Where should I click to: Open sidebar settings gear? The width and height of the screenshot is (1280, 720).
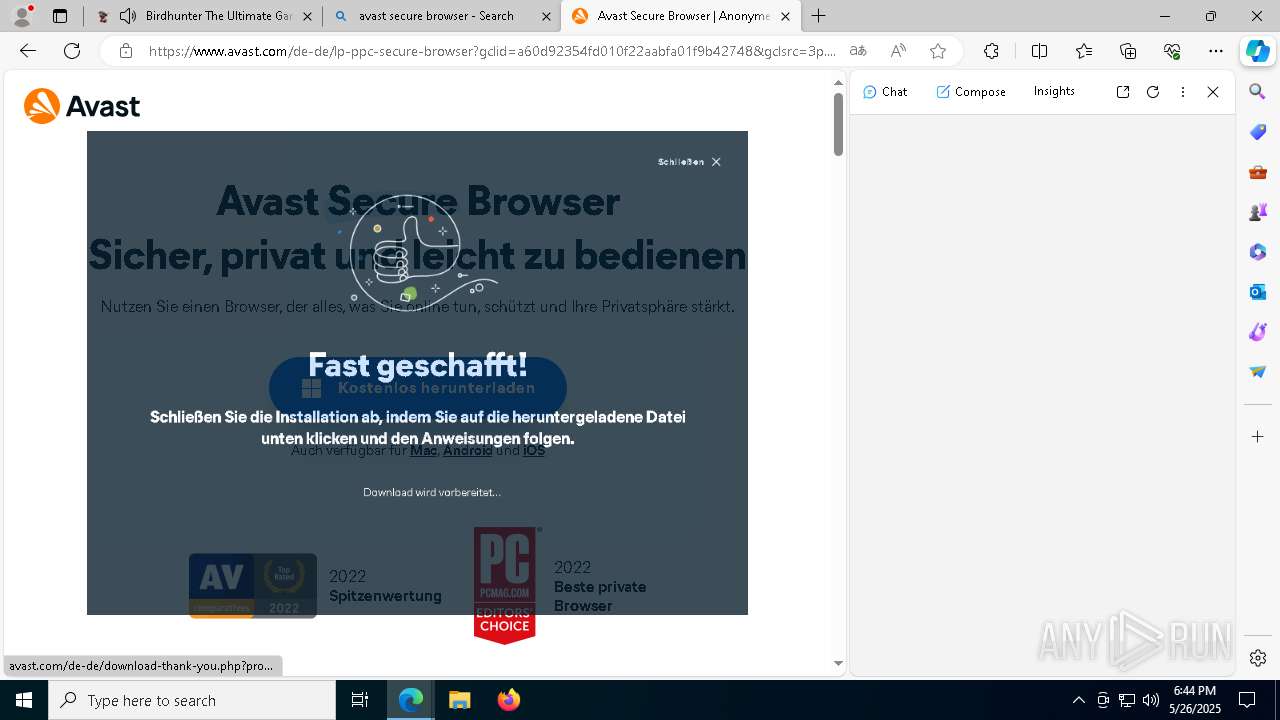(x=1258, y=658)
